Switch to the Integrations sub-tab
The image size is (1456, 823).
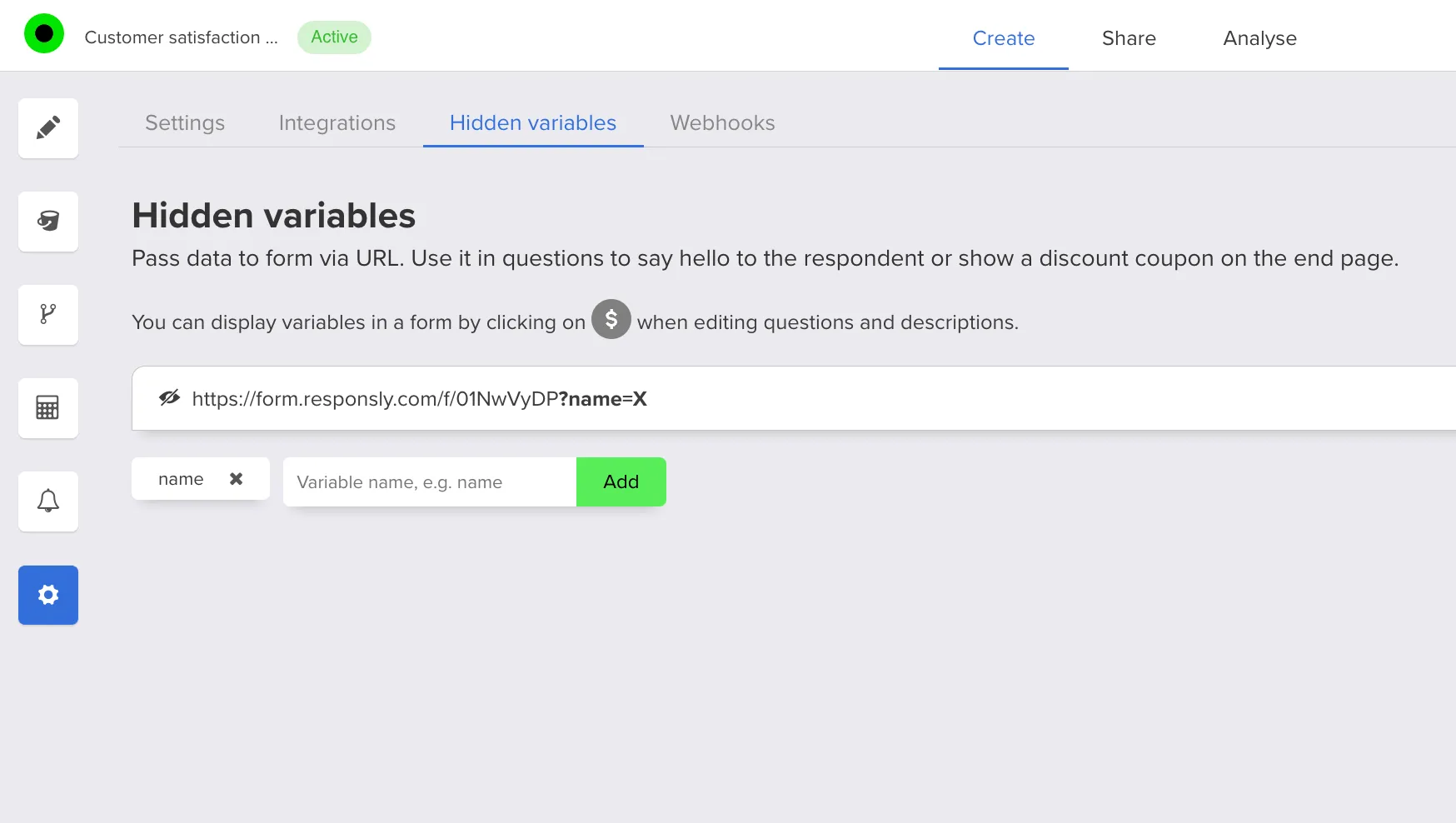click(x=337, y=123)
